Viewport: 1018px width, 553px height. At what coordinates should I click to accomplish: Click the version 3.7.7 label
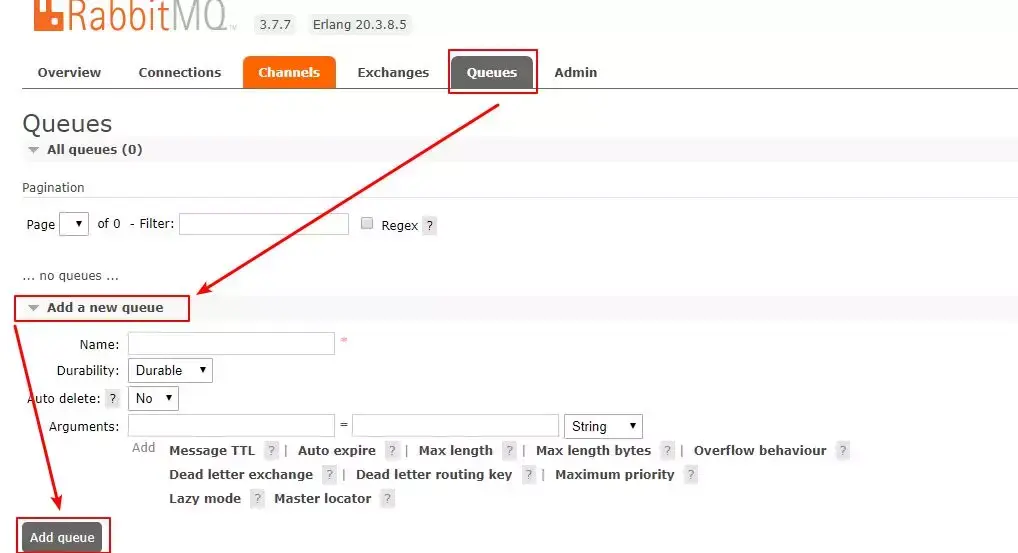click(275, 25)
